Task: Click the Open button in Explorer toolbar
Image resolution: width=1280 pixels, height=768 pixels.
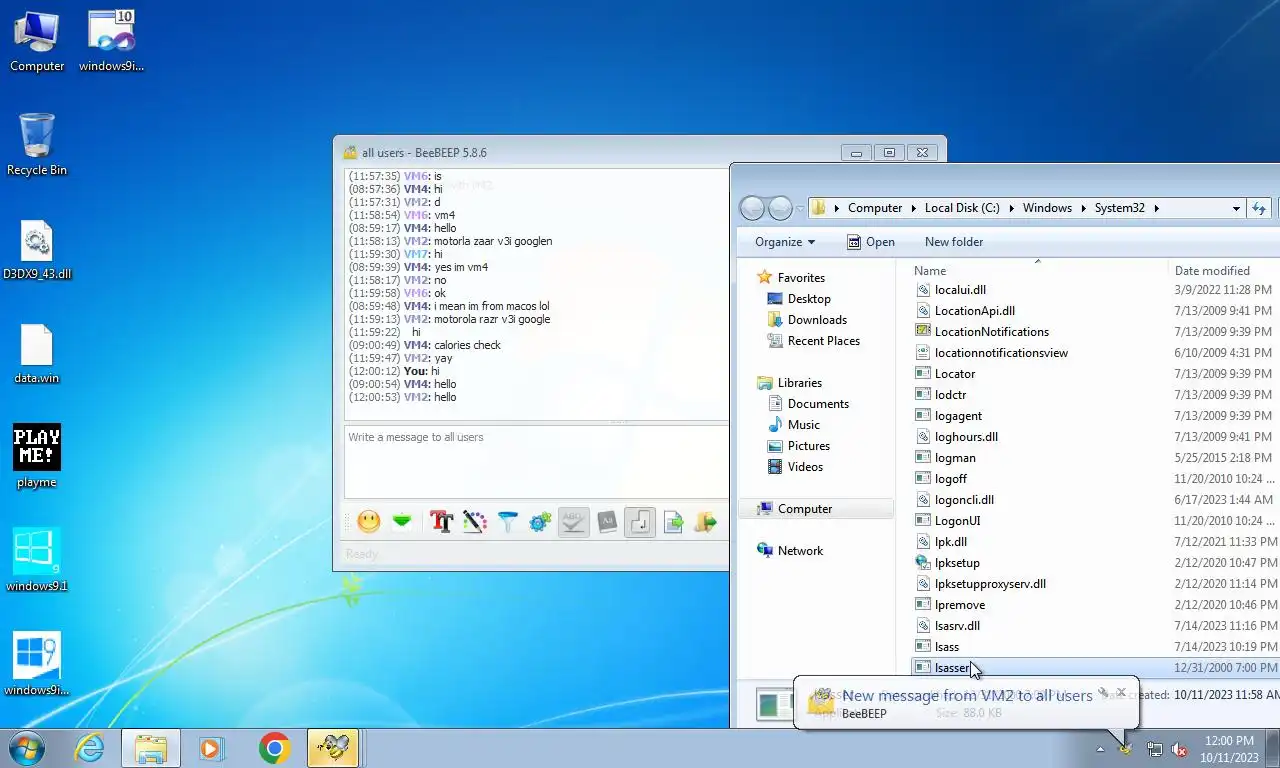Action: (870, 242)
